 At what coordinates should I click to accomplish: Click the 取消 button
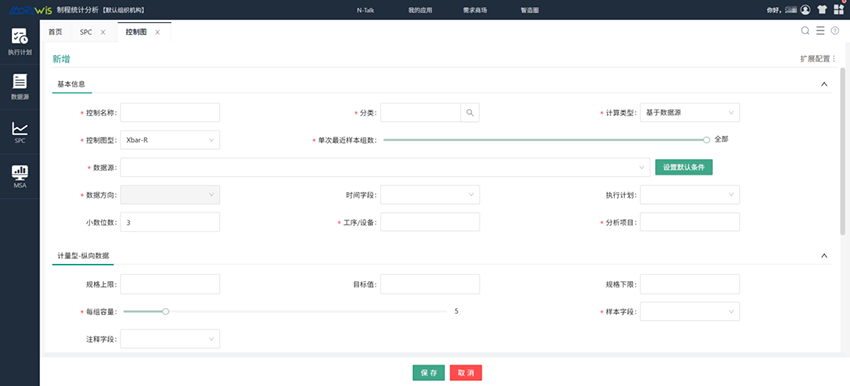pos(466,373)
